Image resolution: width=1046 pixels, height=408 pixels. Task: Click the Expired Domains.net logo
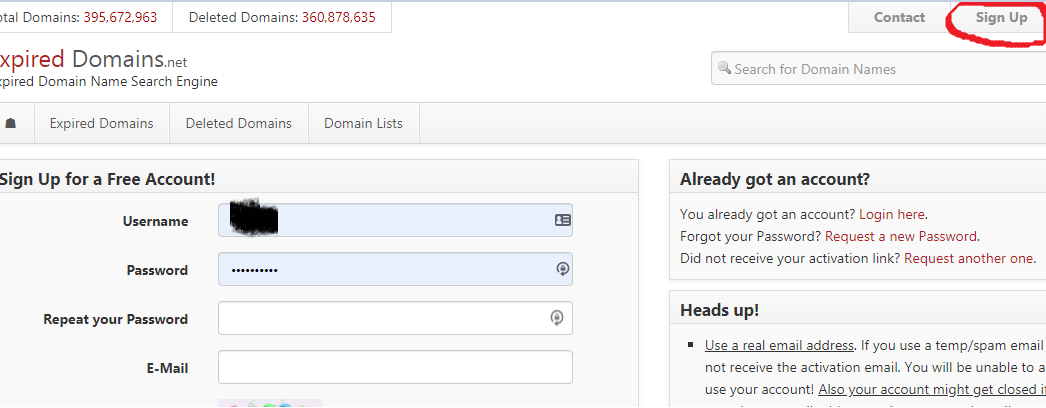tap(93, 60)
